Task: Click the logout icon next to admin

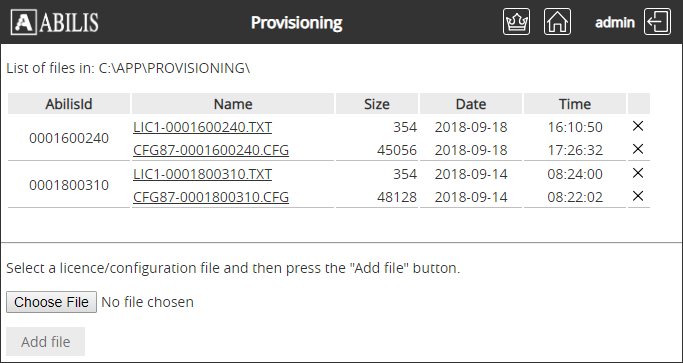Action: [657, 22]
